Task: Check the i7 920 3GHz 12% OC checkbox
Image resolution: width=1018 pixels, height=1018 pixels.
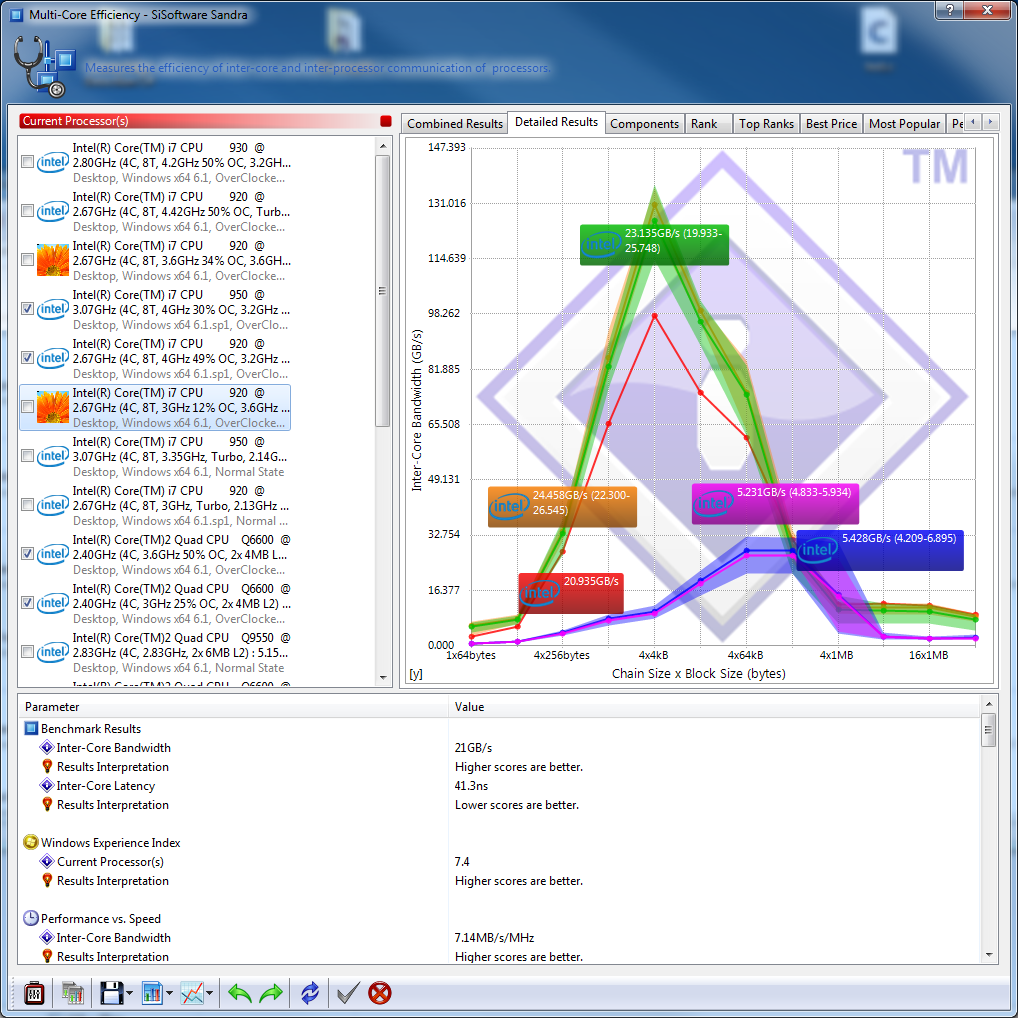Action: click(x=27, y=406)
